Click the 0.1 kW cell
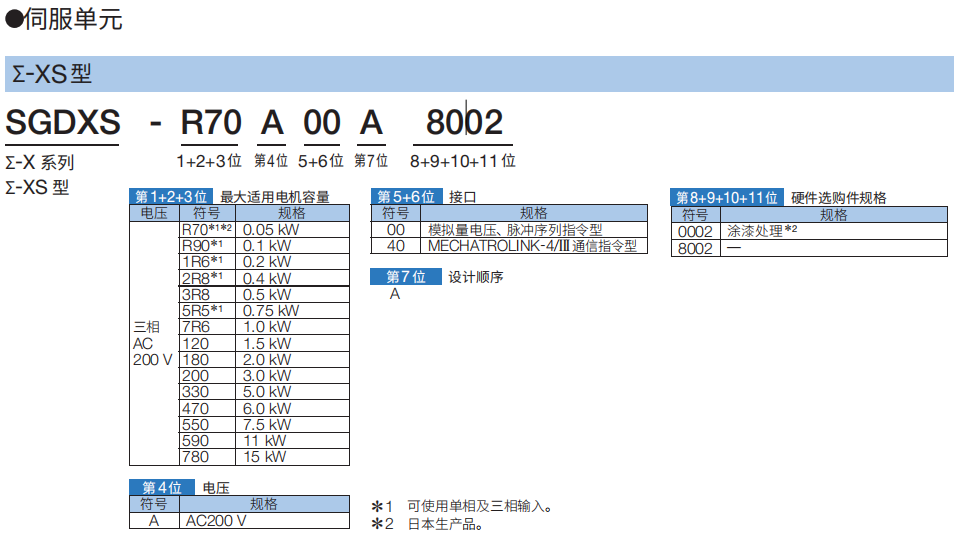This screenshot has width=954, height=544. (293, 246)
